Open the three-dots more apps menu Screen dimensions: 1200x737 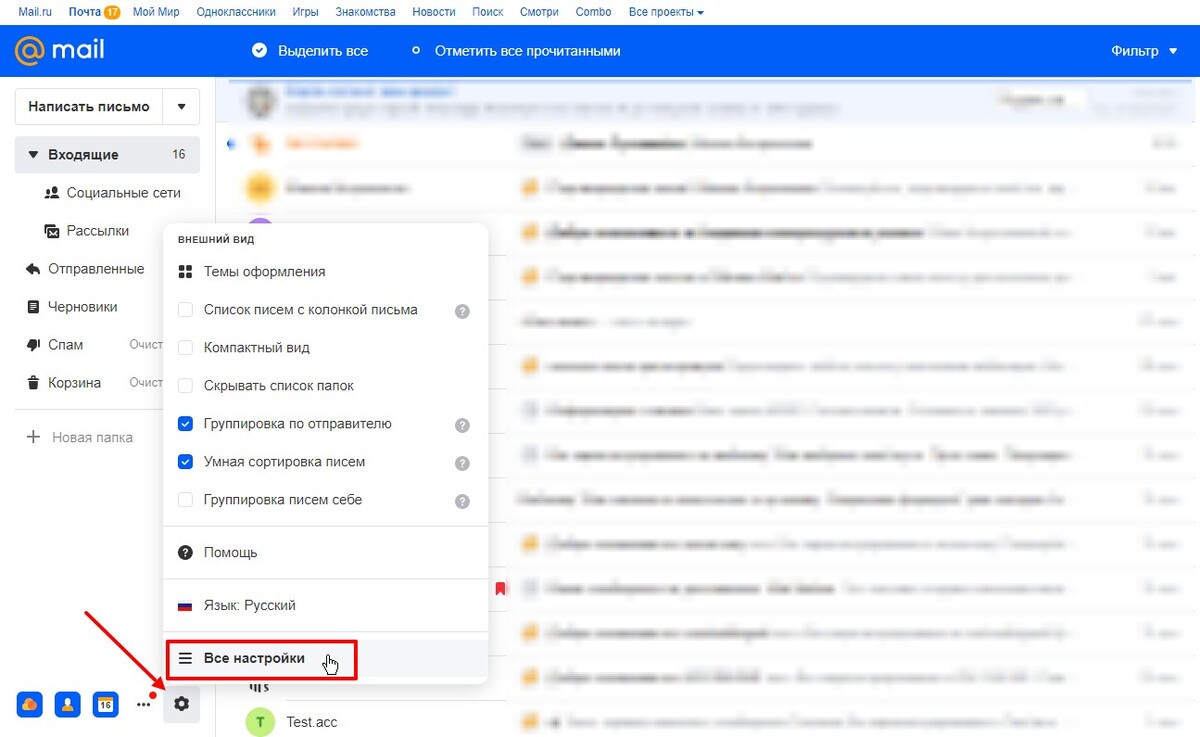144,704
